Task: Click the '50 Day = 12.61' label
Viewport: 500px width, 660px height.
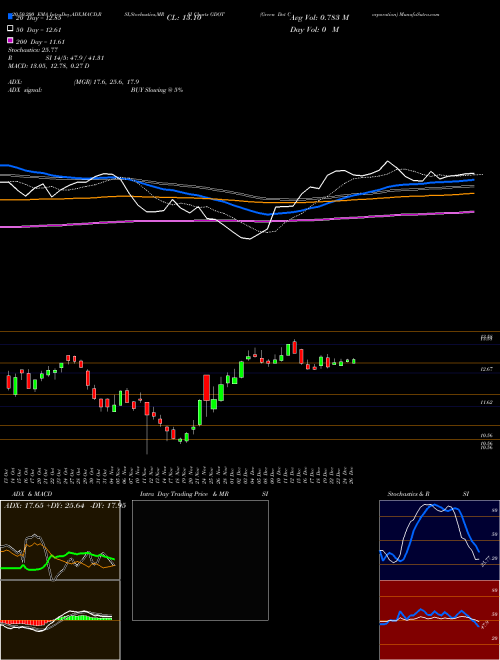Action: (39, 30)
